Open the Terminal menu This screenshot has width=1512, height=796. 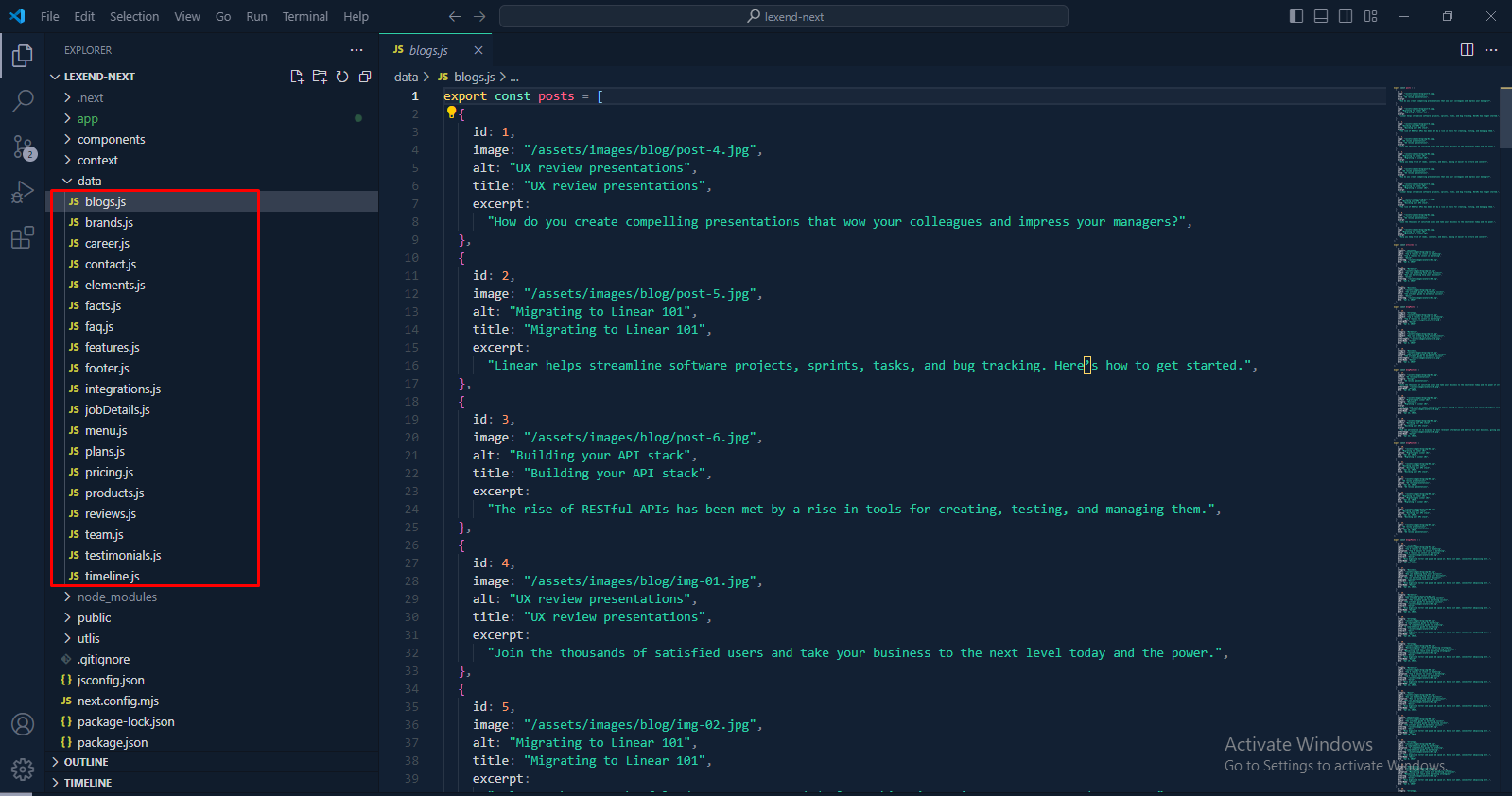pyautogui.click(x=304, y=16)
